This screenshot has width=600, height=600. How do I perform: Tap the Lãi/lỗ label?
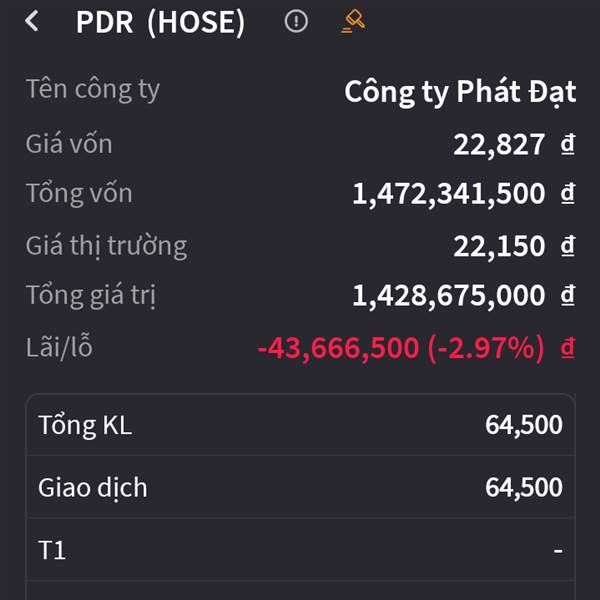[59, 346]
